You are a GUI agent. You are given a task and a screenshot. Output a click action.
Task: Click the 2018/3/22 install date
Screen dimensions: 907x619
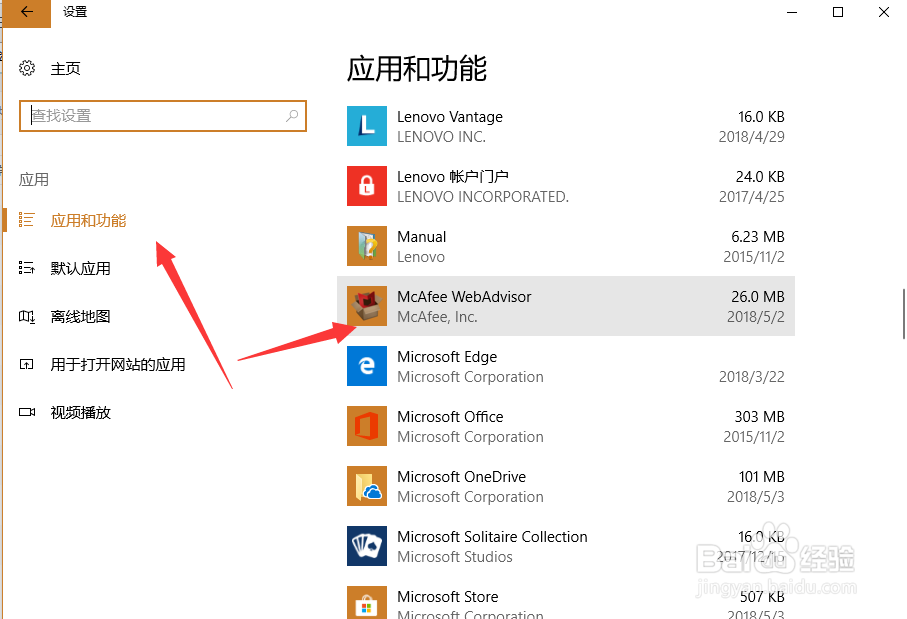coord(751,377)
